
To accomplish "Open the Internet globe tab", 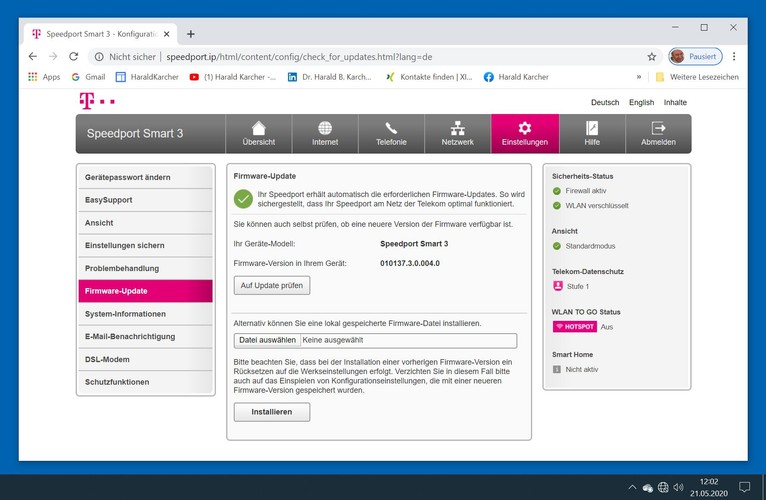I will [x=325, y=134].
